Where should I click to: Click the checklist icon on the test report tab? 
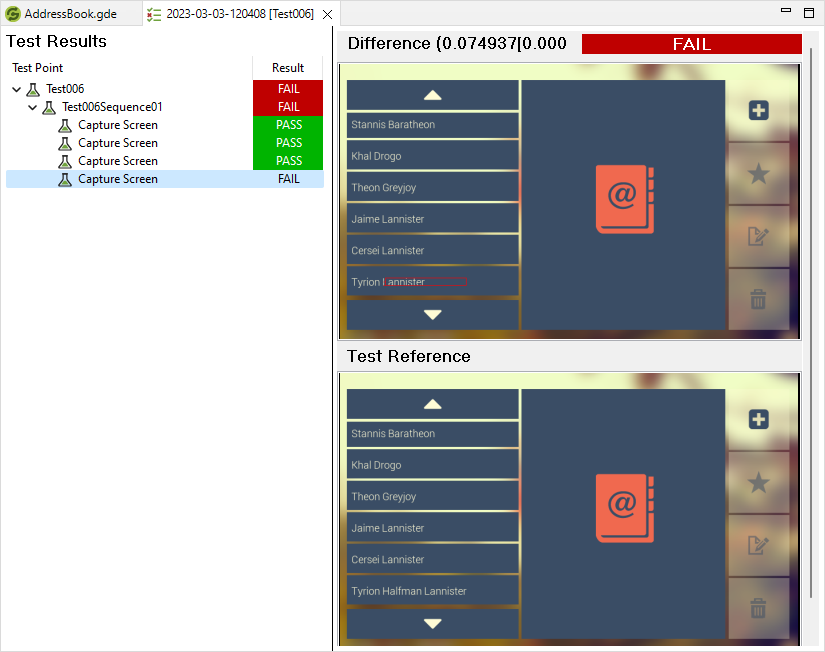point(153,14)
